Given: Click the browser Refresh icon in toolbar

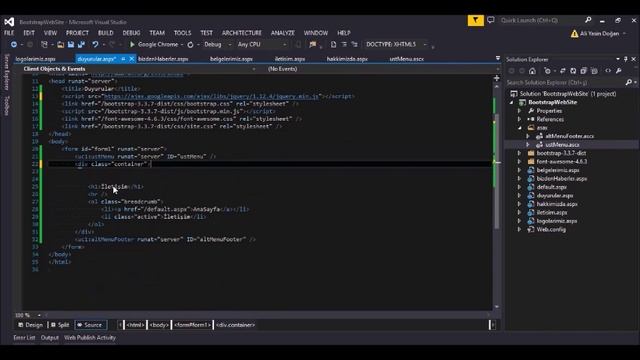Looking at the screenshot, I should click(190, 44).
